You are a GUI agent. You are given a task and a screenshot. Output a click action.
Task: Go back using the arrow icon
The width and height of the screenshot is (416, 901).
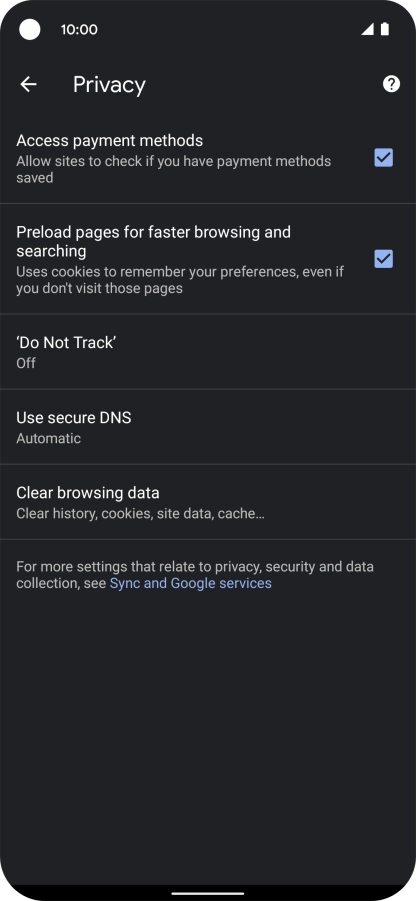coord(28,84)
